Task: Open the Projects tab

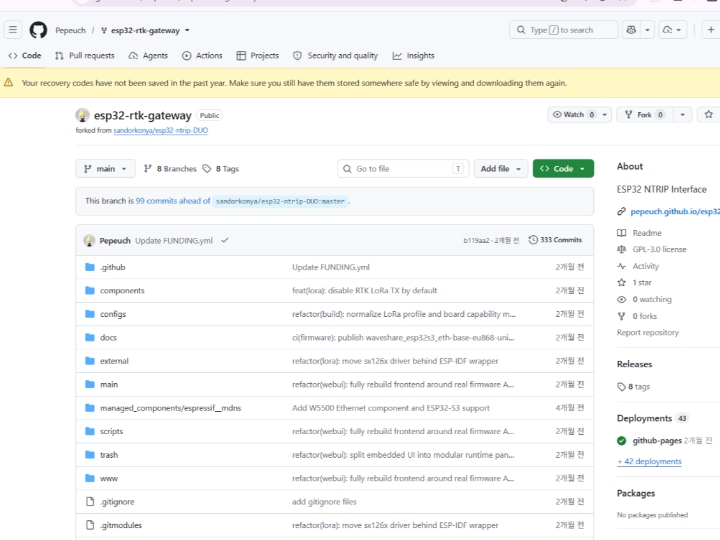Action: pos(258,56)
